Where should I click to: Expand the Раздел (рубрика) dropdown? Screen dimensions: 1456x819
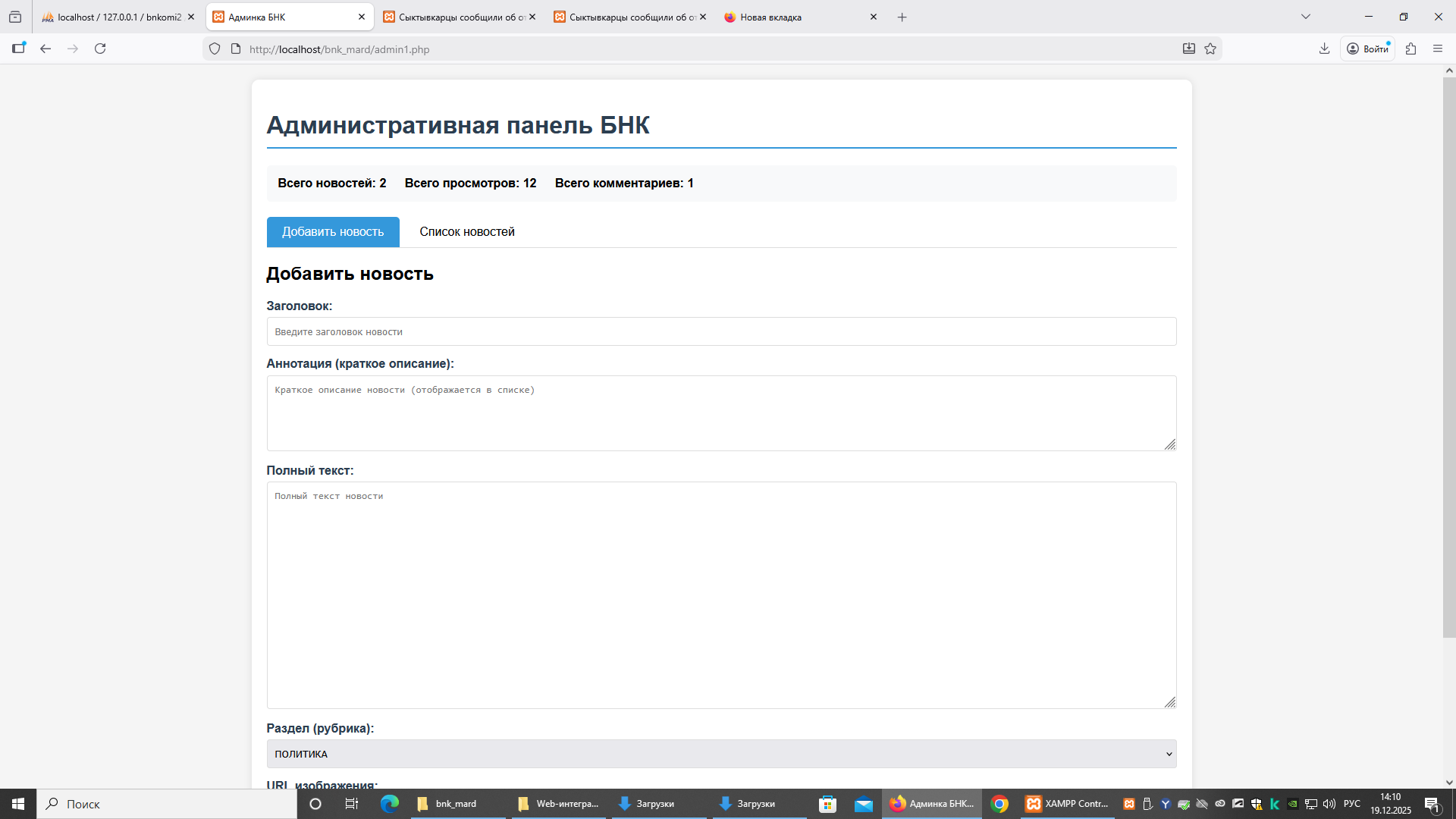720,754
